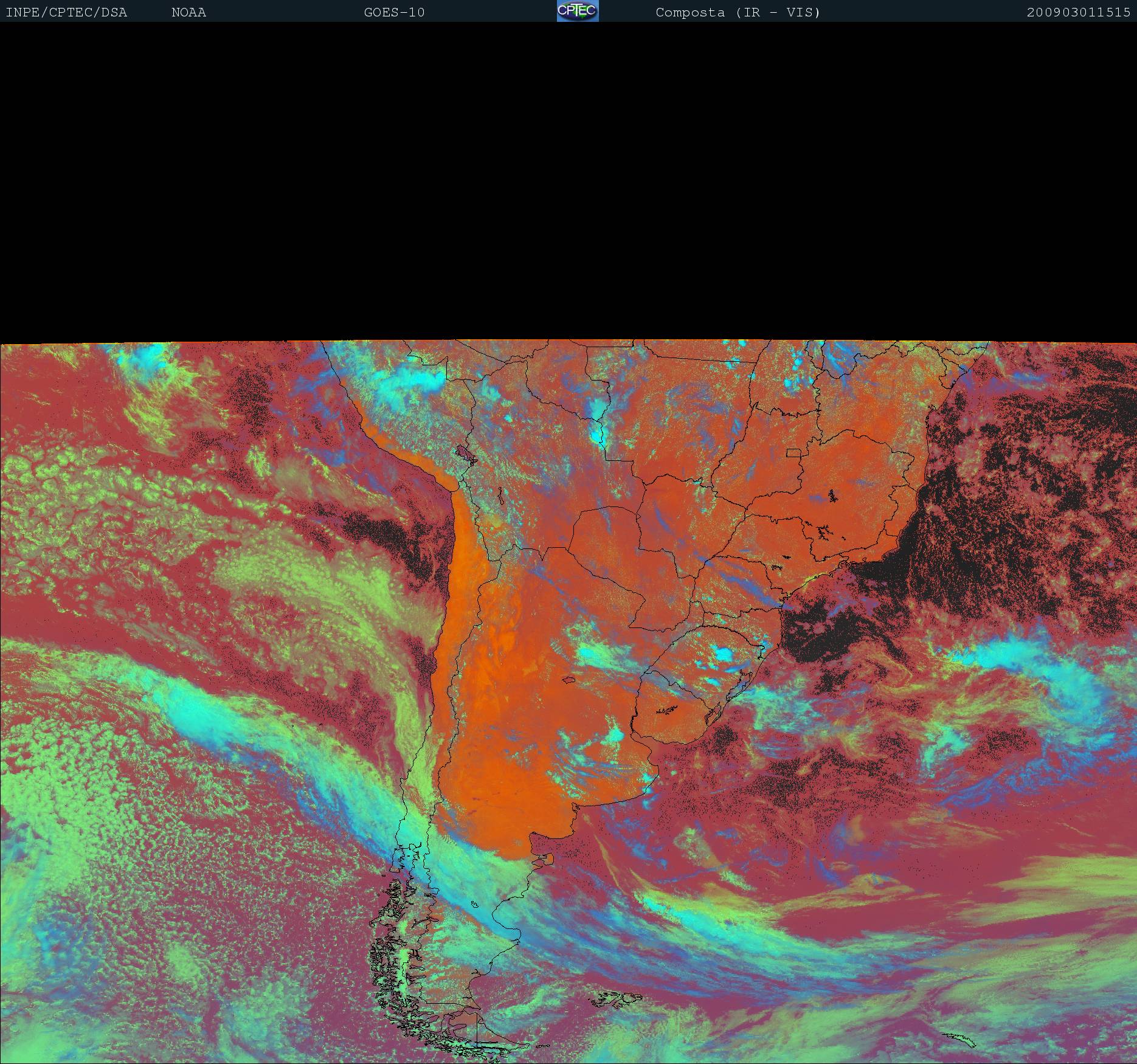1137x1064 pixels.
Task: Select the INPE/CPTEC/DSA header label
Action: click(66, 12)
